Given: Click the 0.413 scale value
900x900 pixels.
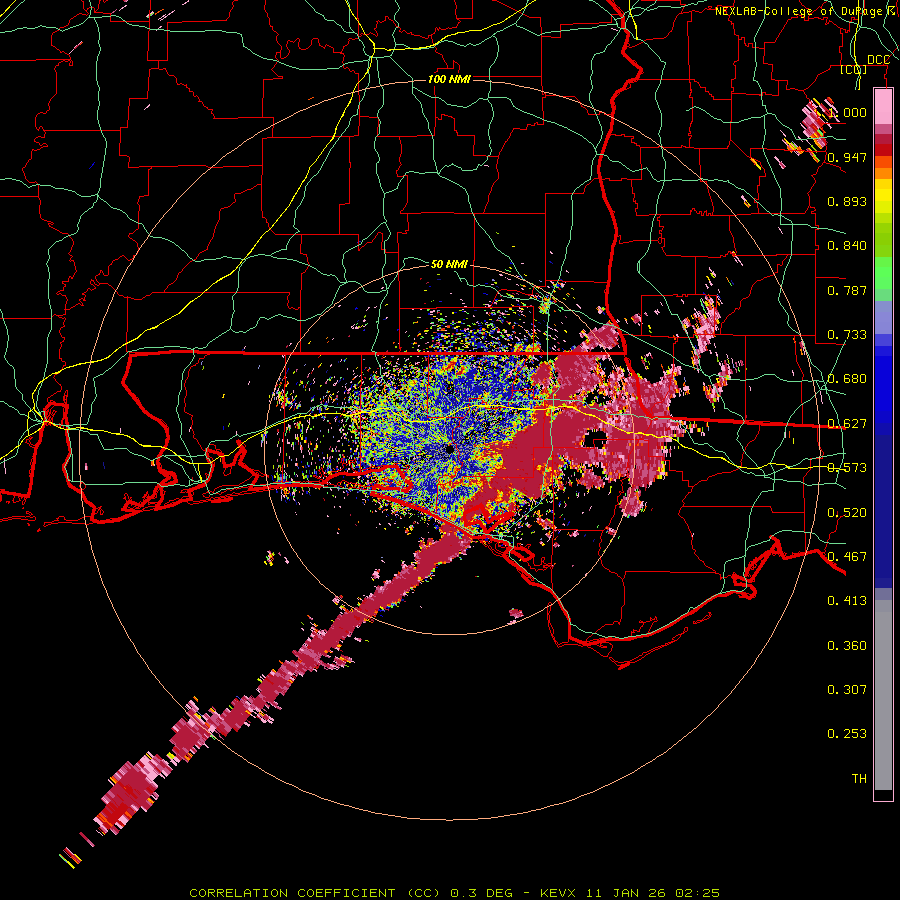Looking at the screenshot, I should (847, 601).
